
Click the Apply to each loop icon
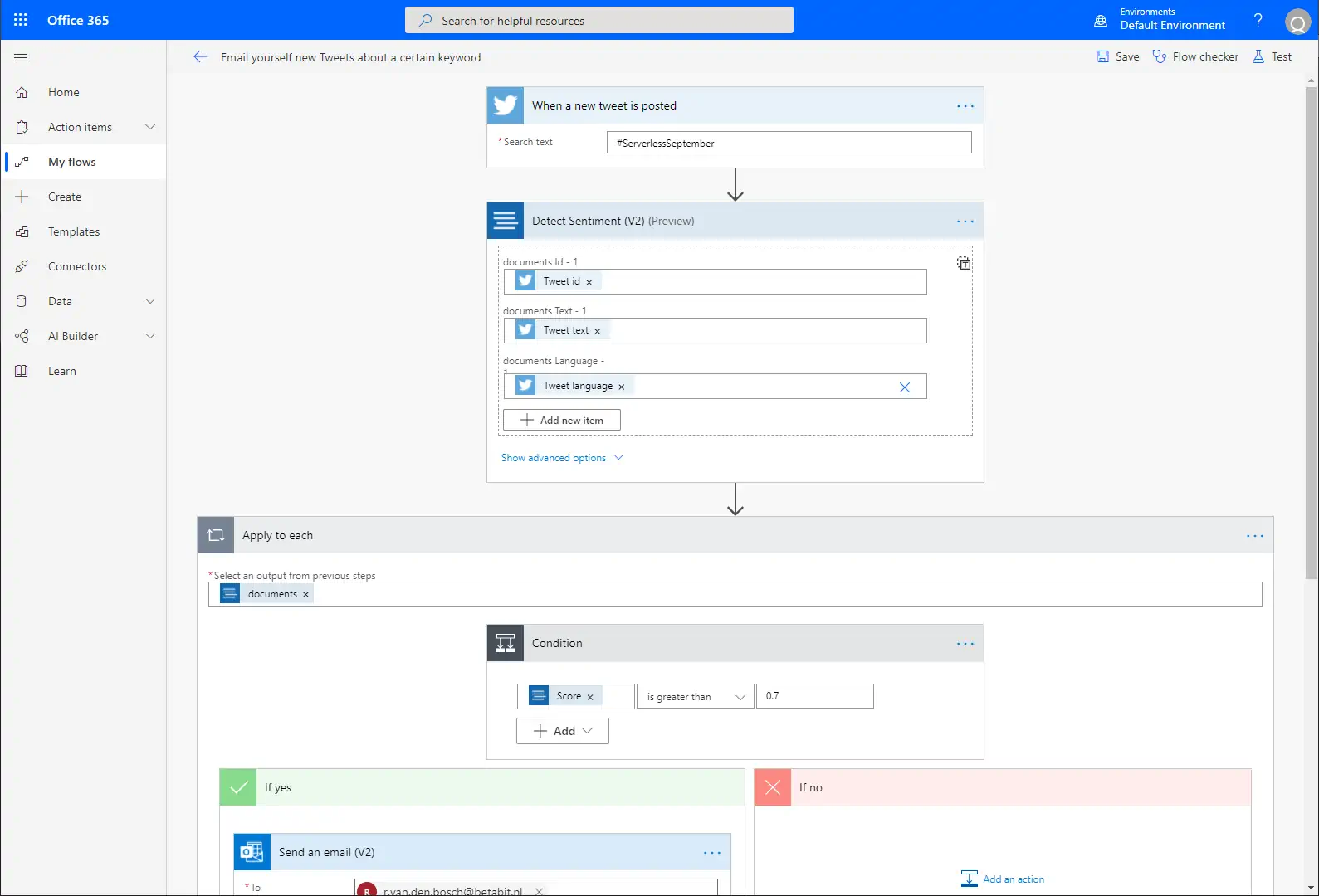coord(216,535)
